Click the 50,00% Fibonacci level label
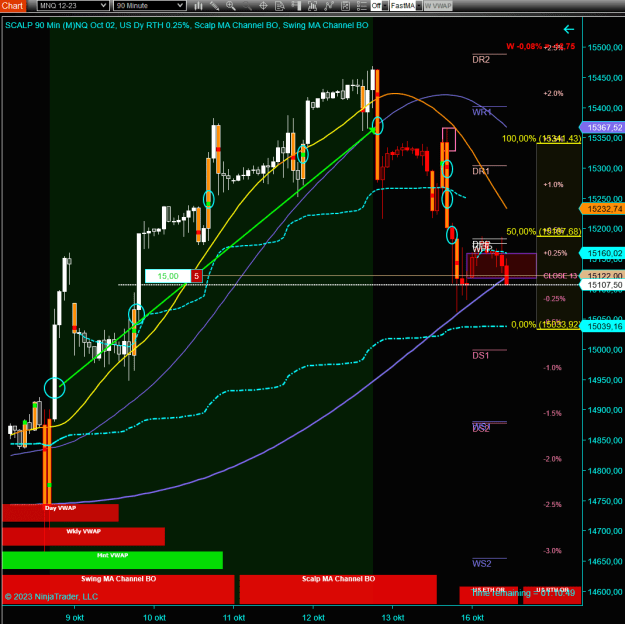 (x=543, y=231)
